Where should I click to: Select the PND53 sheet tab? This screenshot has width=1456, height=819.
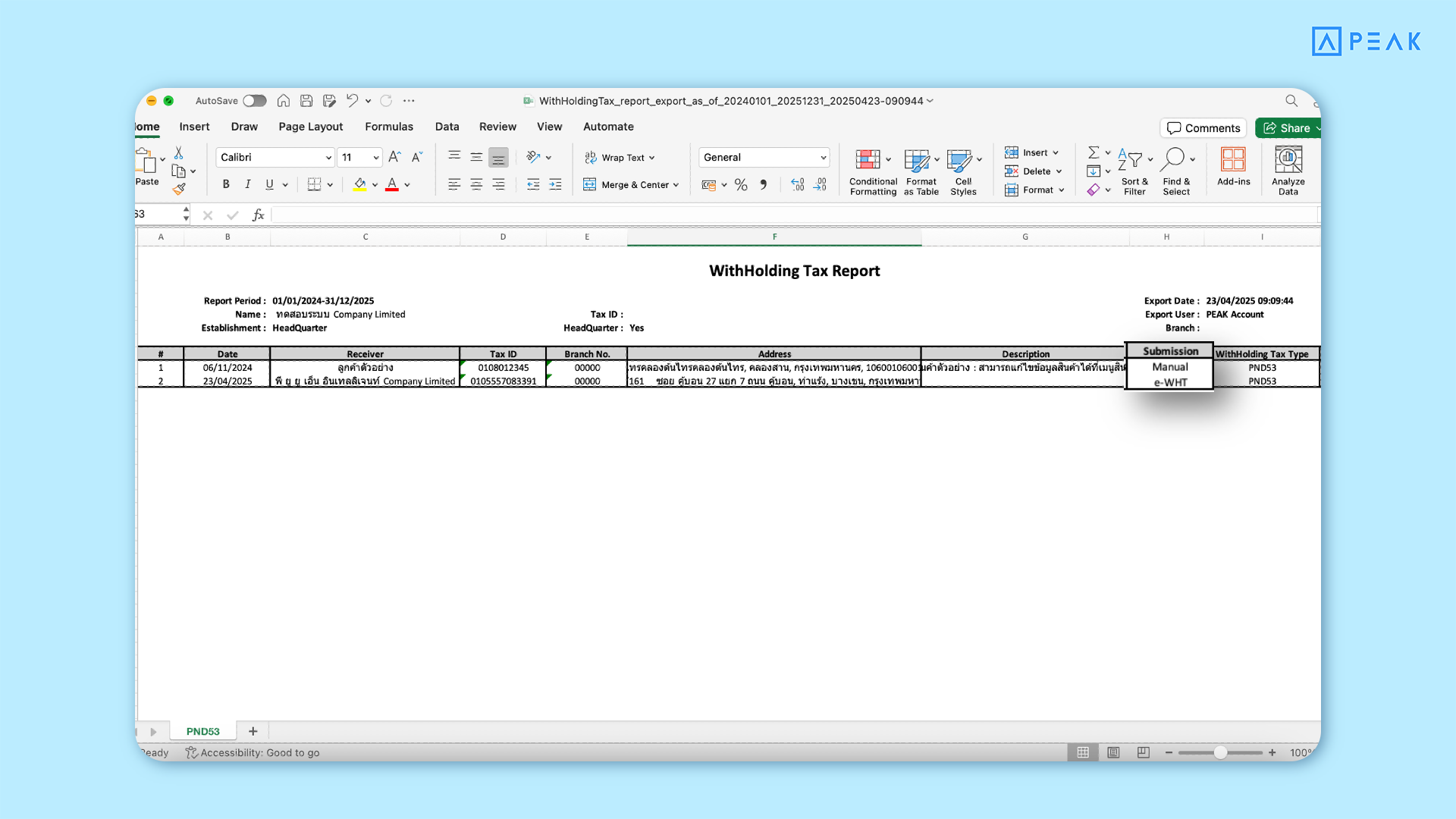201,730
